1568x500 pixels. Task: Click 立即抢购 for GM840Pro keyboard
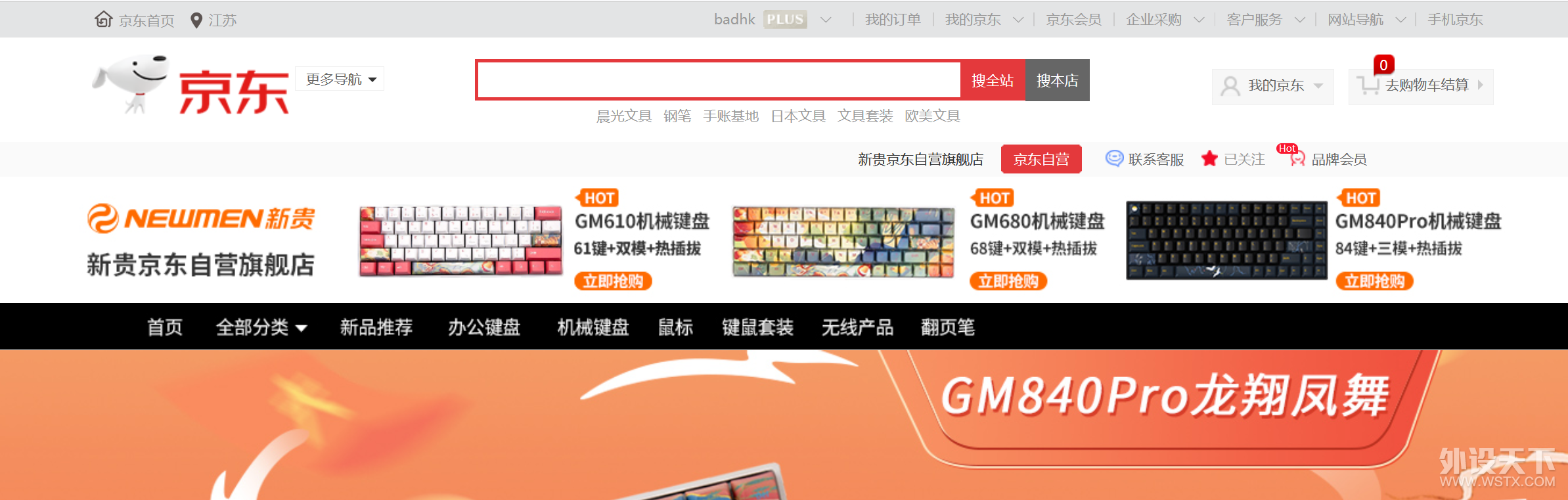(1374, 281)
